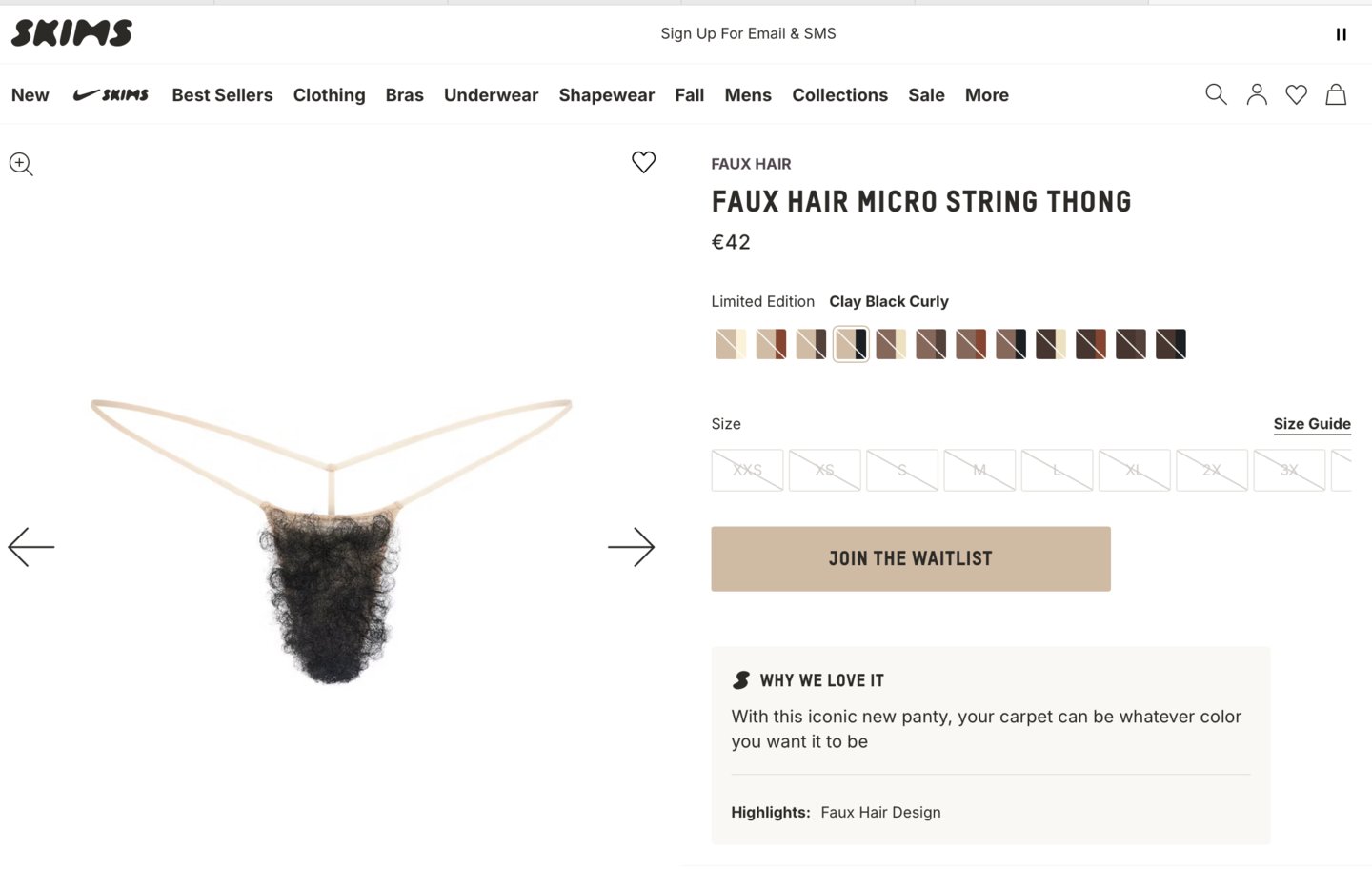Open the shopping bag icon

pyautogui.click(x=1336, y=94)
